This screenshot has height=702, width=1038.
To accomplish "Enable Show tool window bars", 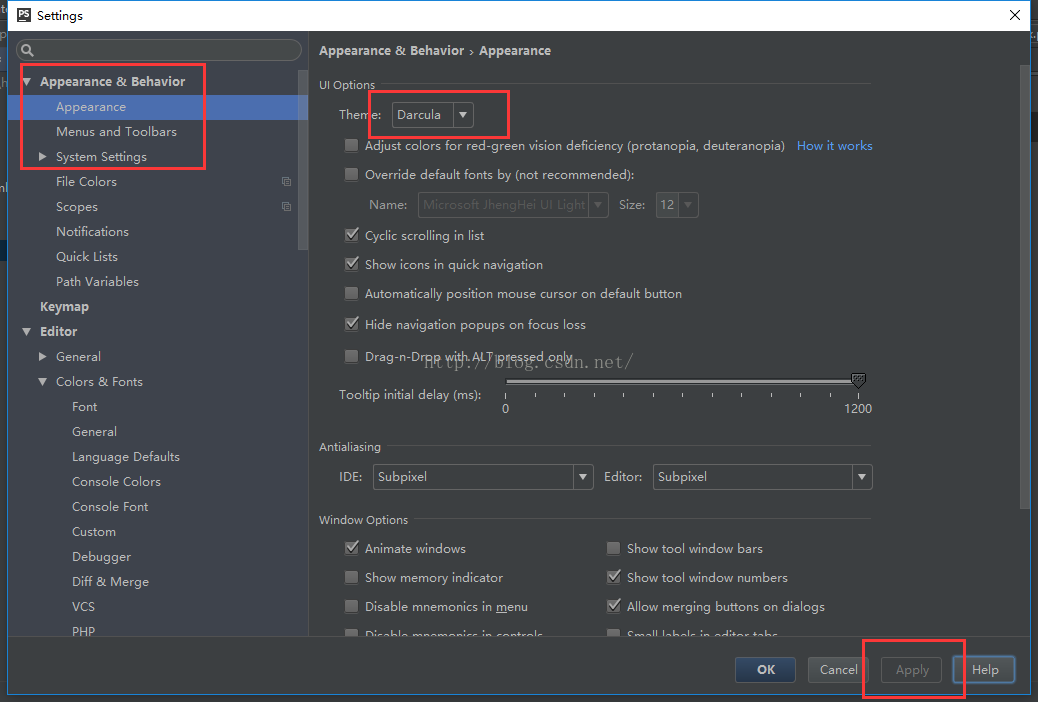I will click(x=614, y=549).
